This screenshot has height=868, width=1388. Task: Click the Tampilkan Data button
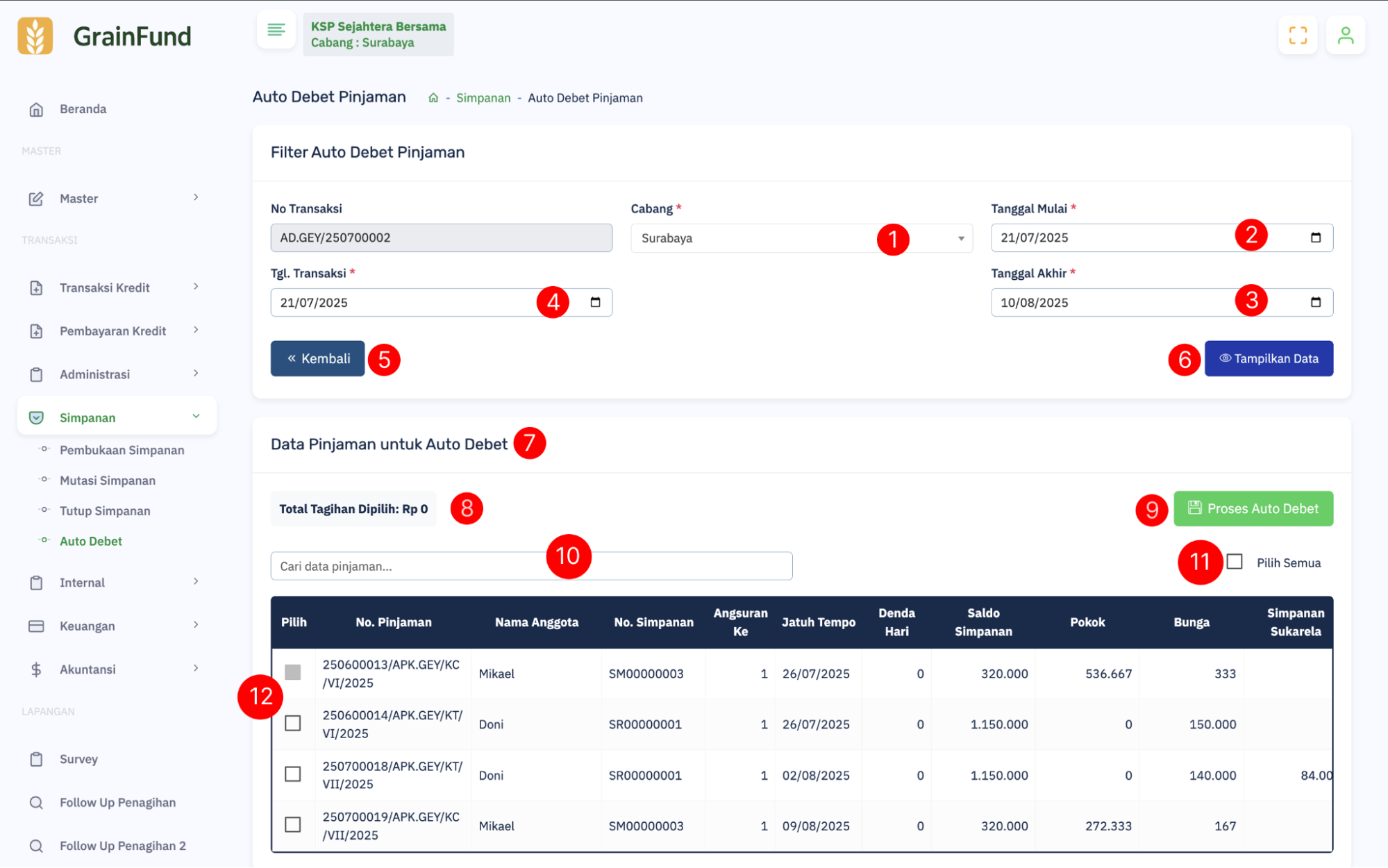[1269, 358]
